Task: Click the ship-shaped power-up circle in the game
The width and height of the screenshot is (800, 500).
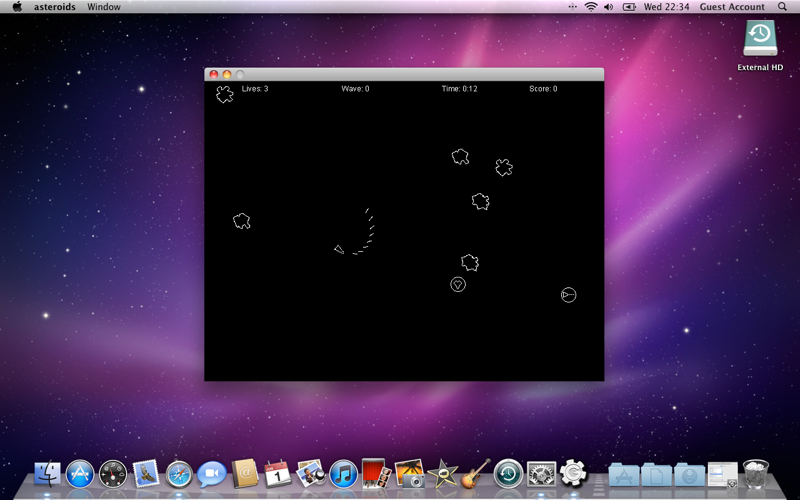Action: (568, 294)
